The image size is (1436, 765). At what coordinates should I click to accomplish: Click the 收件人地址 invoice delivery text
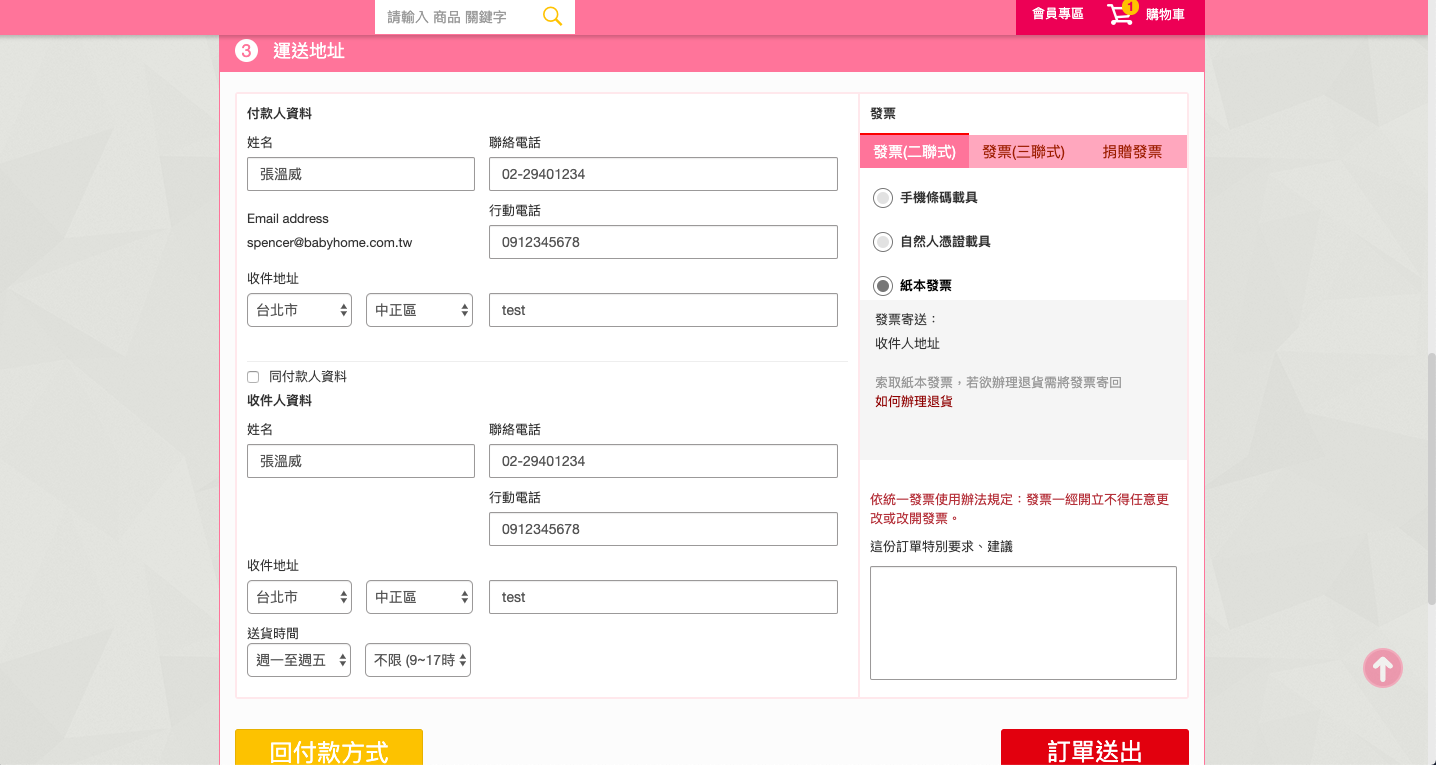click(x=907, y=343)
